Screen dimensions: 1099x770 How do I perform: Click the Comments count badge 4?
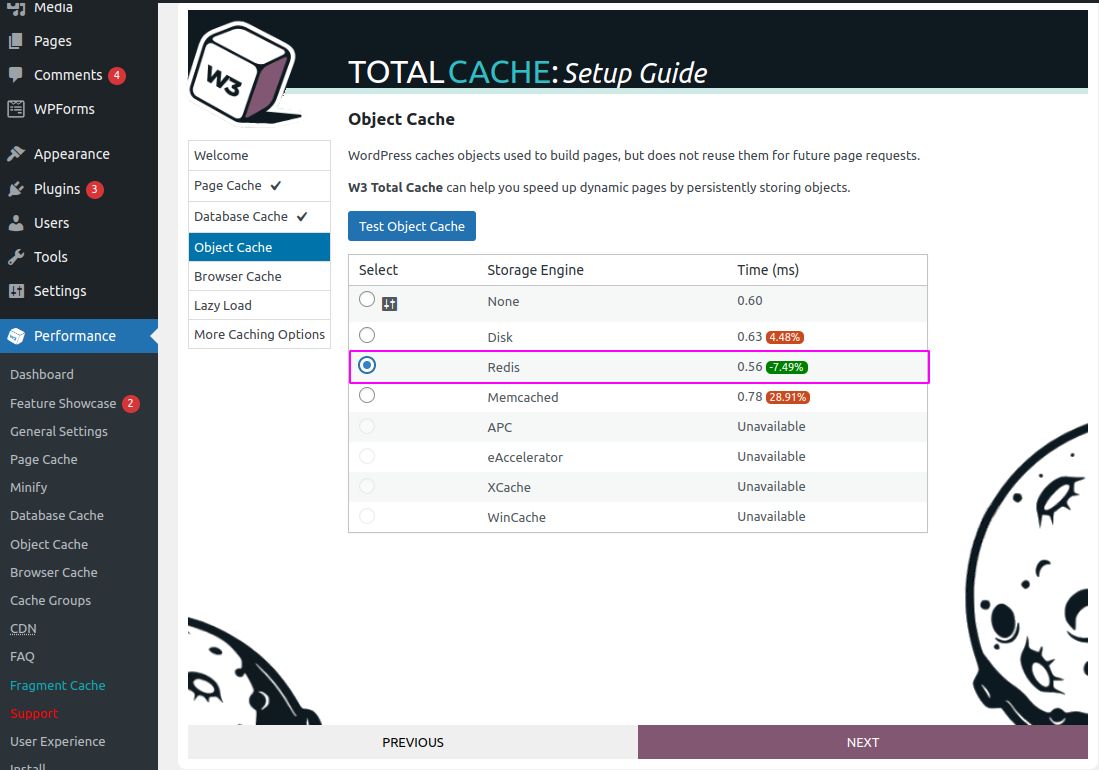coord(117,75)
